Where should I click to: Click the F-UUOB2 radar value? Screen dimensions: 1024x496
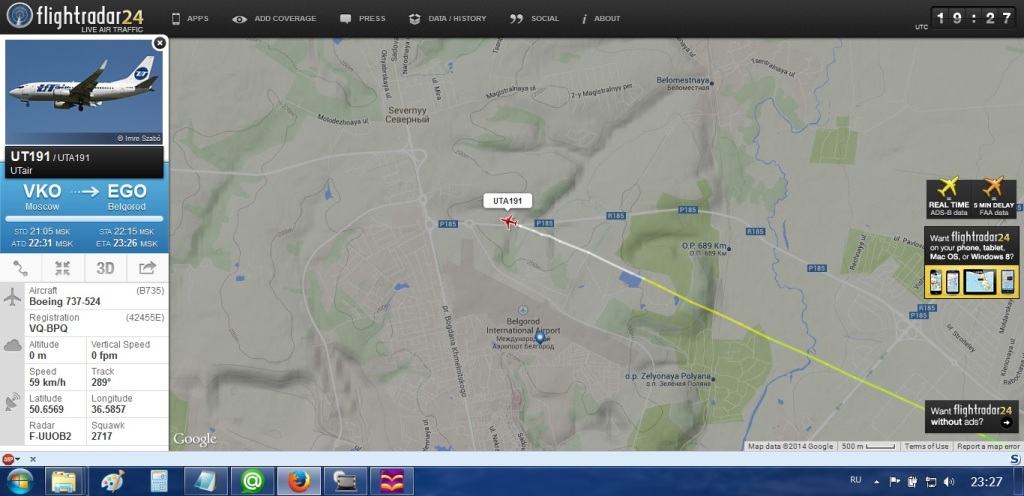(50, 436)
